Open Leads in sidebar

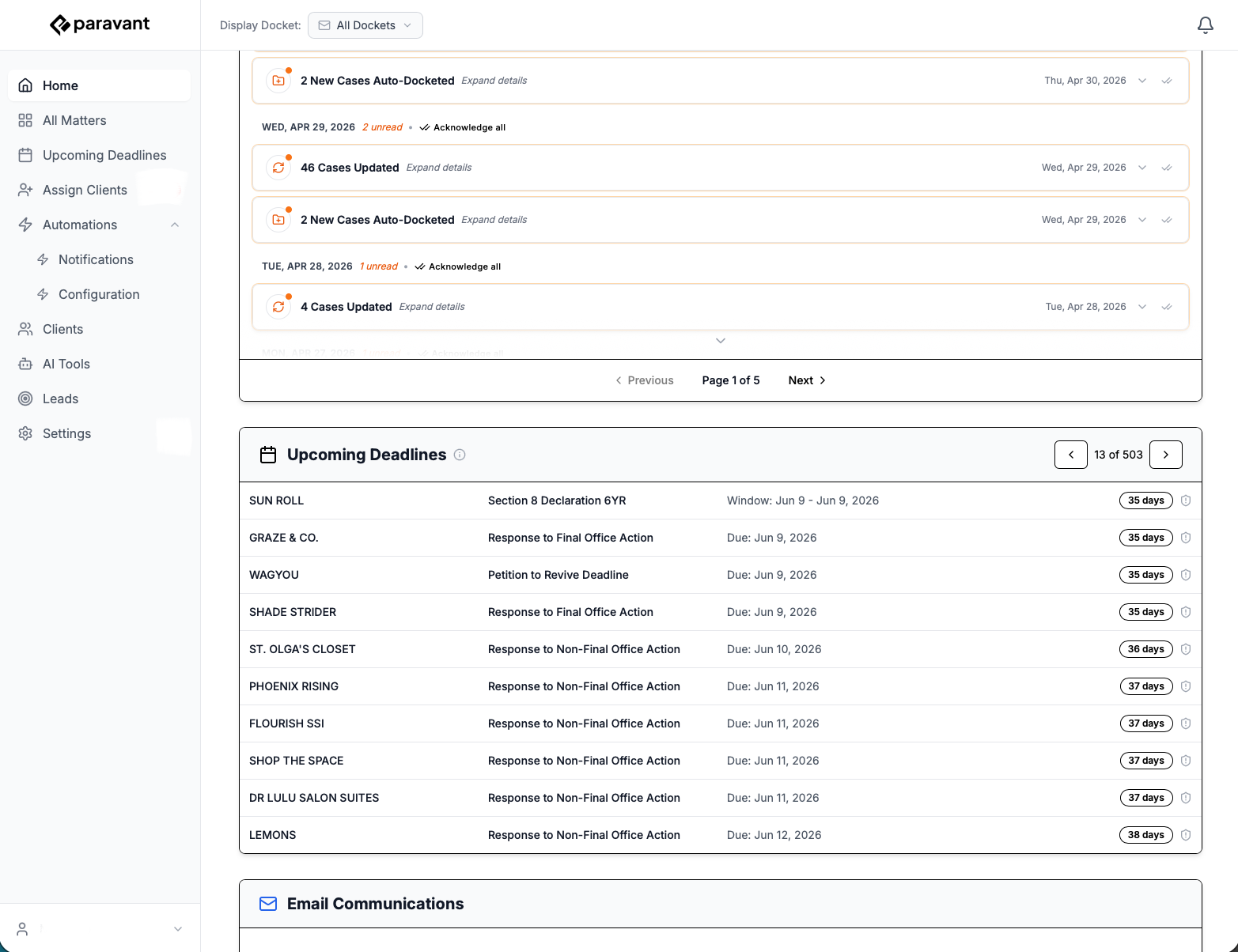pos(99,399)
